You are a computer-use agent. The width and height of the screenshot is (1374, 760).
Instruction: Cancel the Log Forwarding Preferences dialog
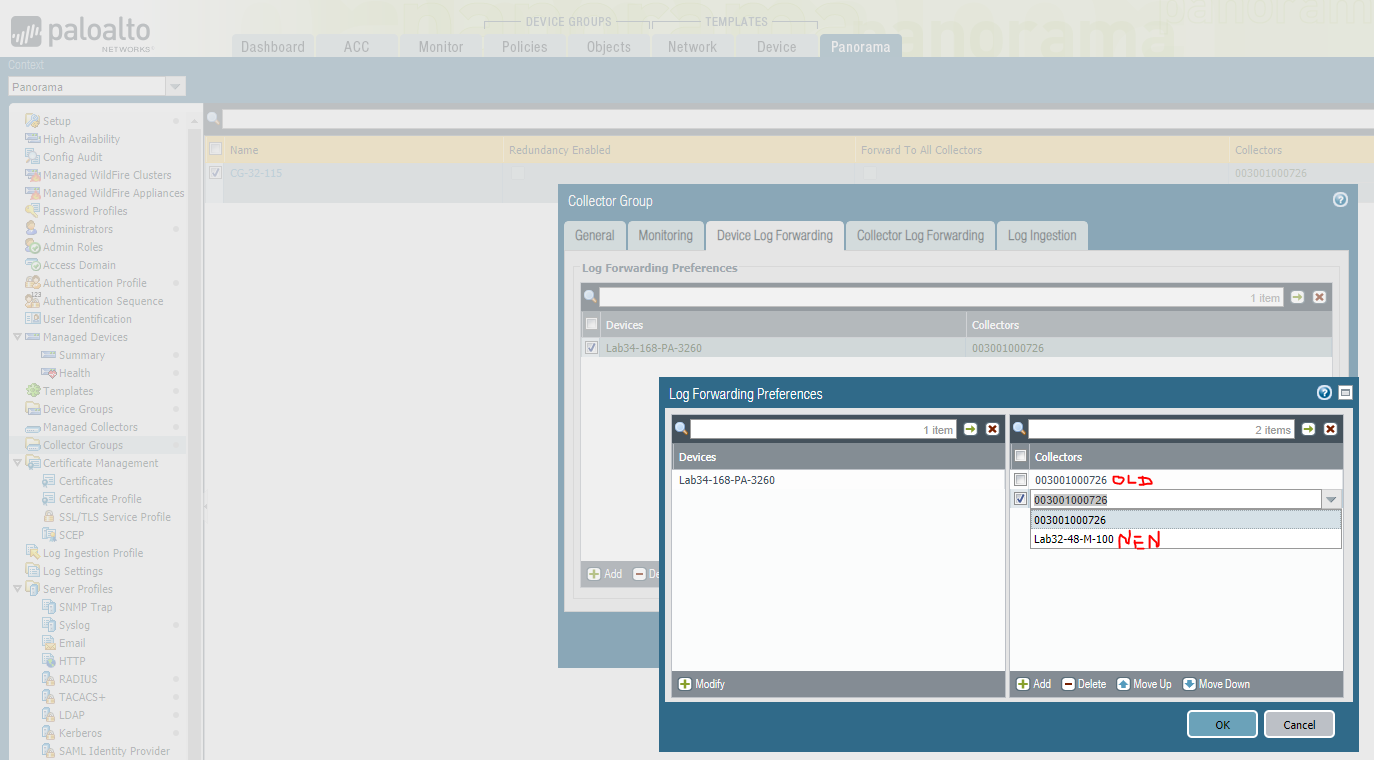[1299, 725]
